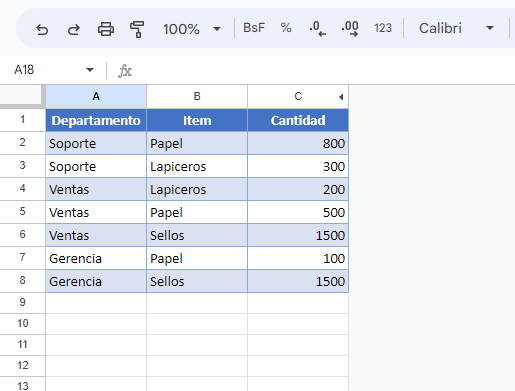Click empty cell A10

click(96, 324)
